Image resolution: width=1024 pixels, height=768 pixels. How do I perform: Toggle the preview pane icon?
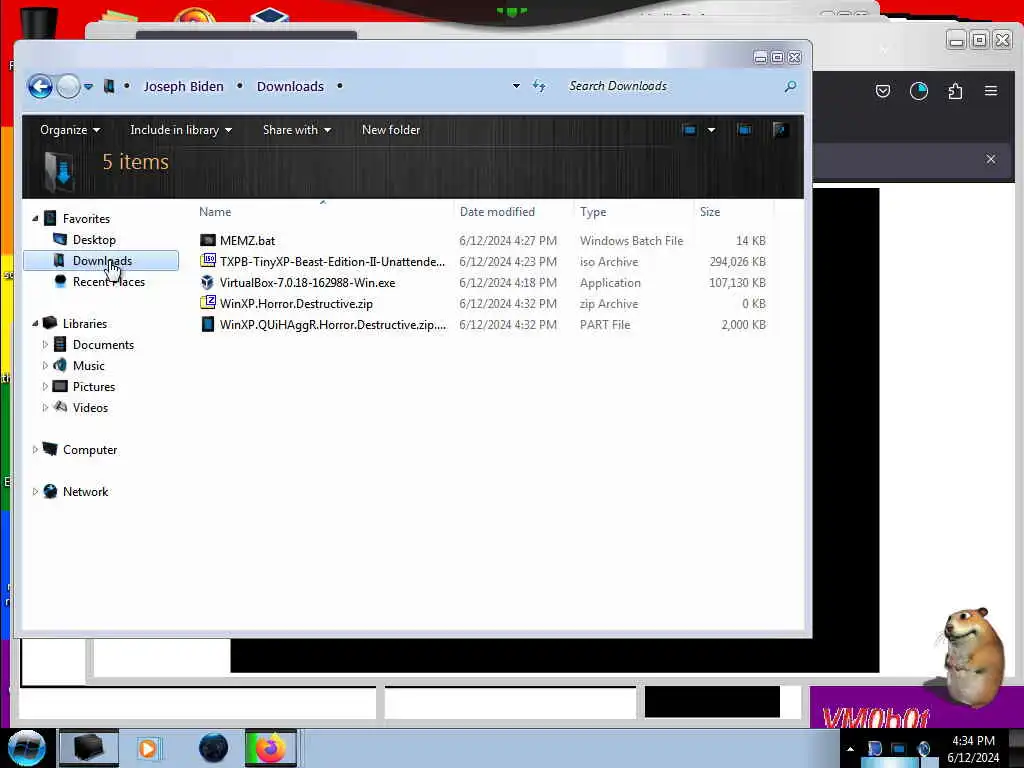pyautogui.click(x=744, y=130)
